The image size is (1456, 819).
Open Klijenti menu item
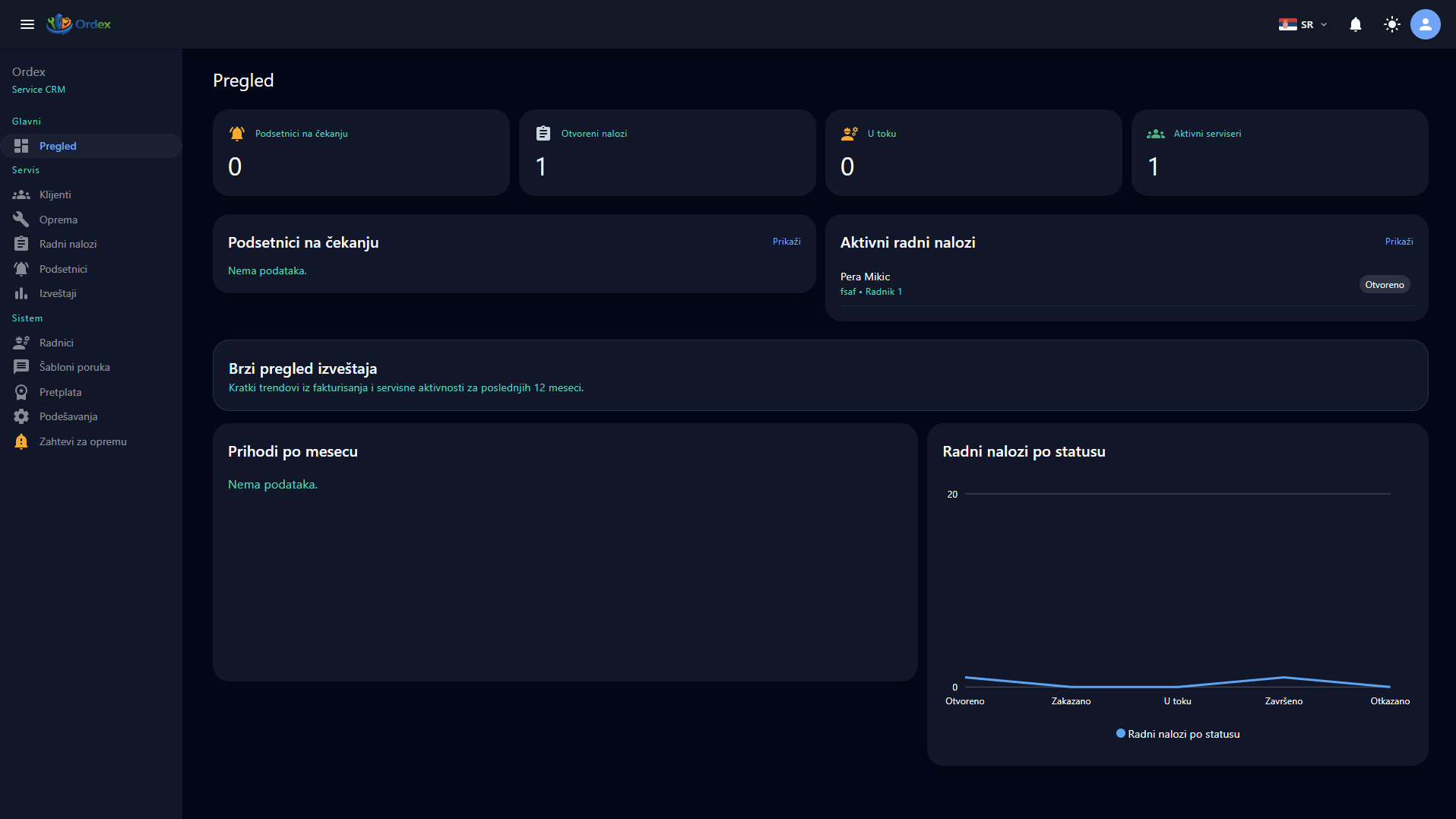[x=91, y=195]
